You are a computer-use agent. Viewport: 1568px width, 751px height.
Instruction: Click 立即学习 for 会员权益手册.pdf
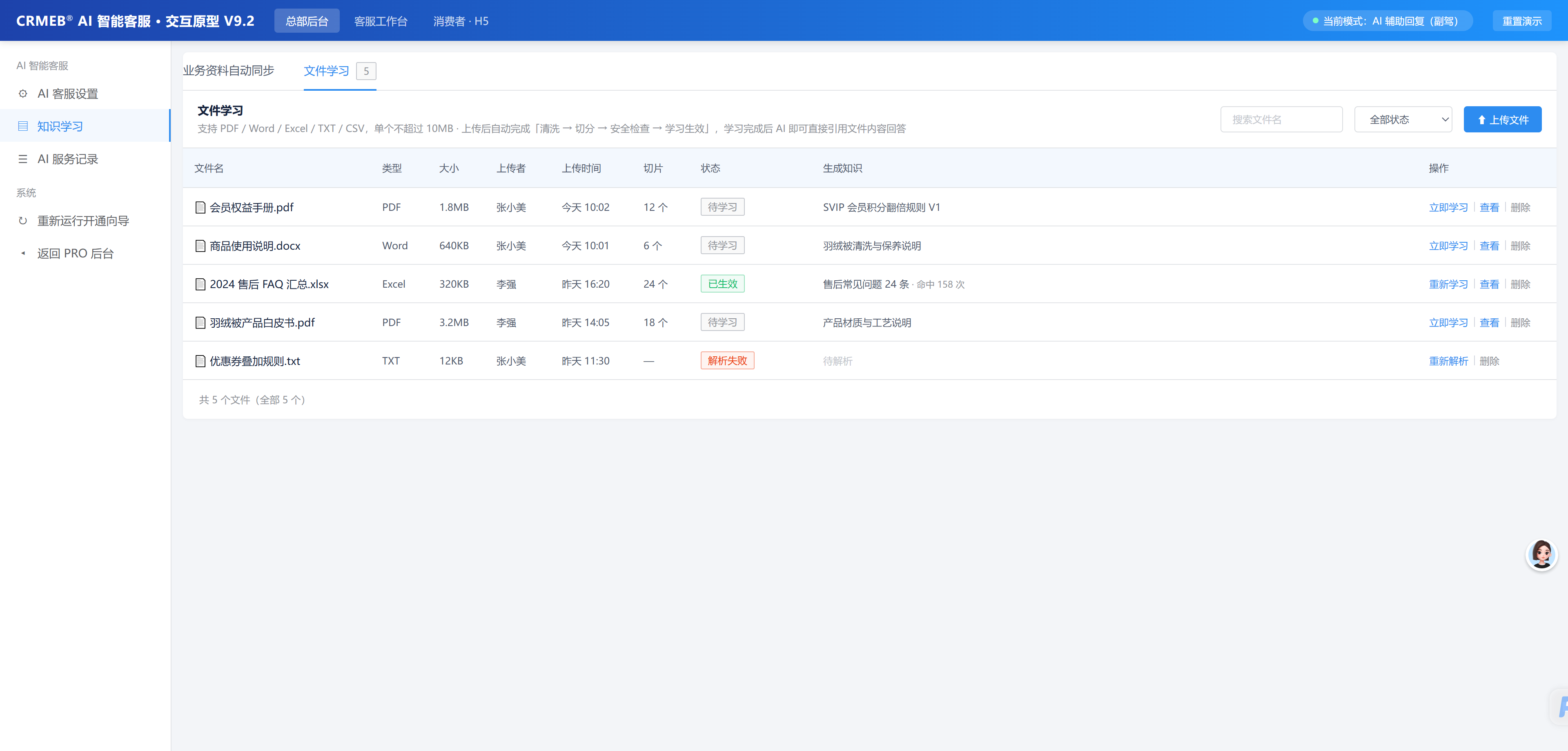[x=1448, y=208]
